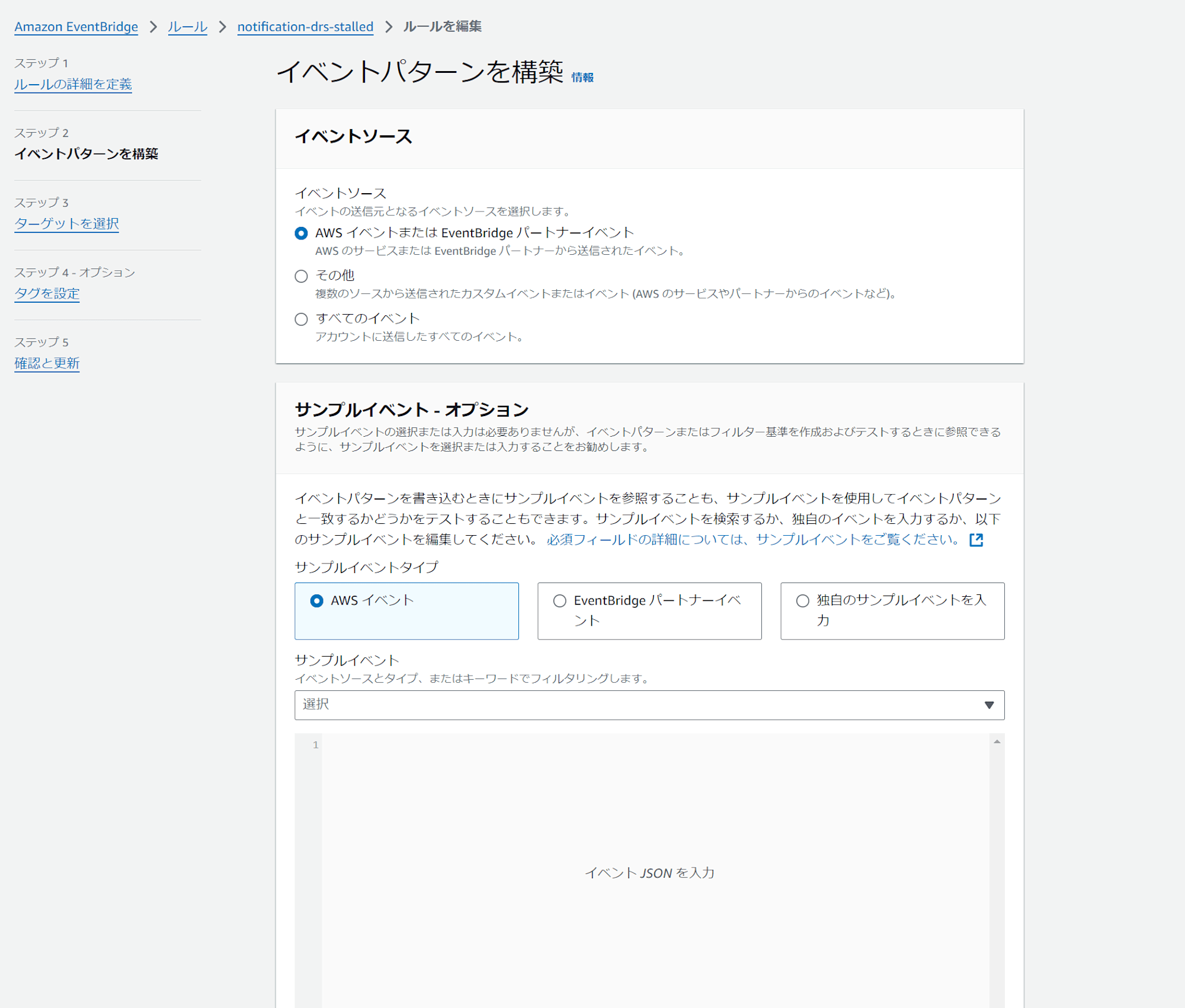Click the ルールを編集 breadcrumb text
Viewport: 1185px width, 1008px height.
click(443, 27)
